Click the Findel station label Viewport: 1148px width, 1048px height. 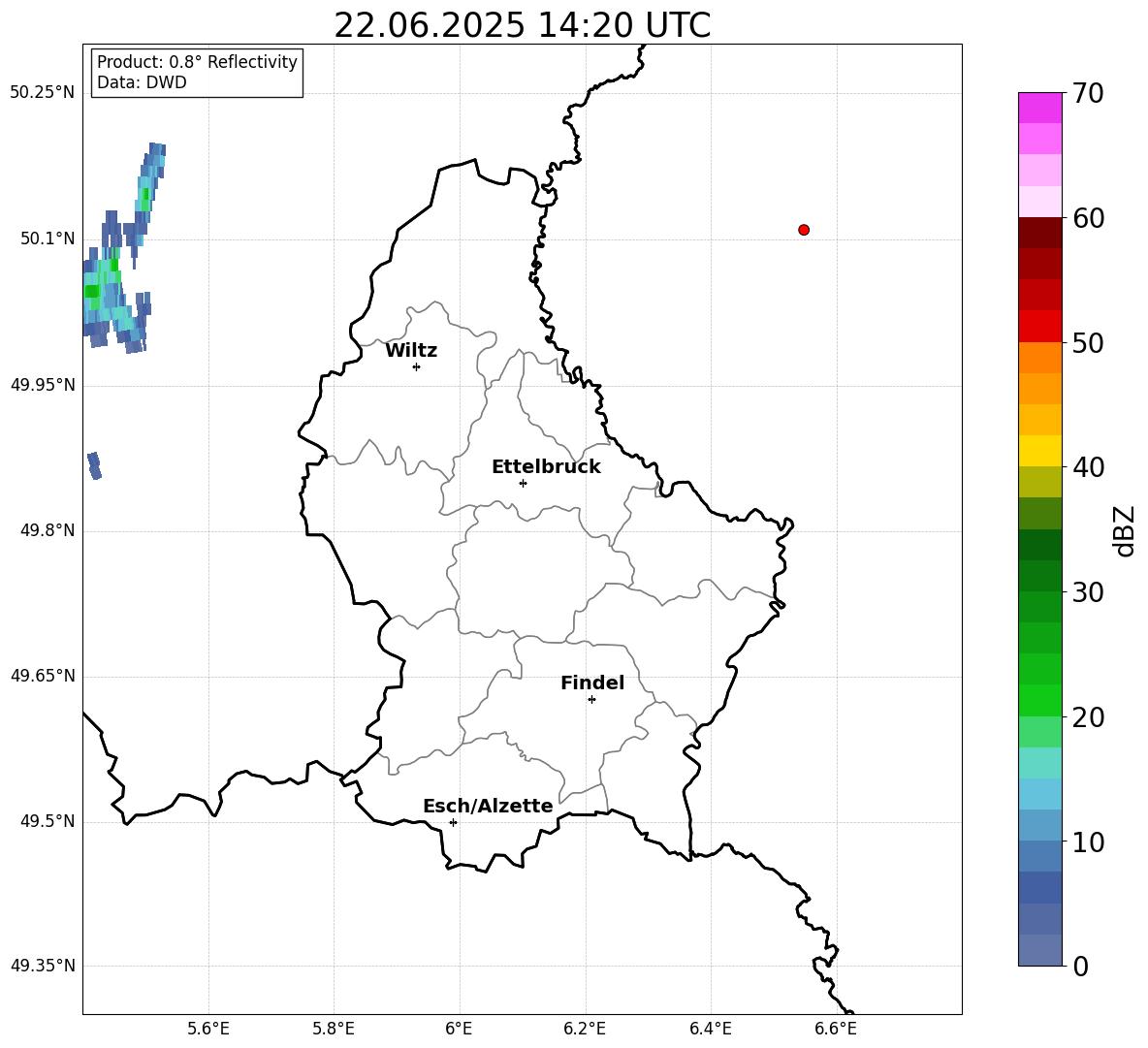click(x=592, y=683)
